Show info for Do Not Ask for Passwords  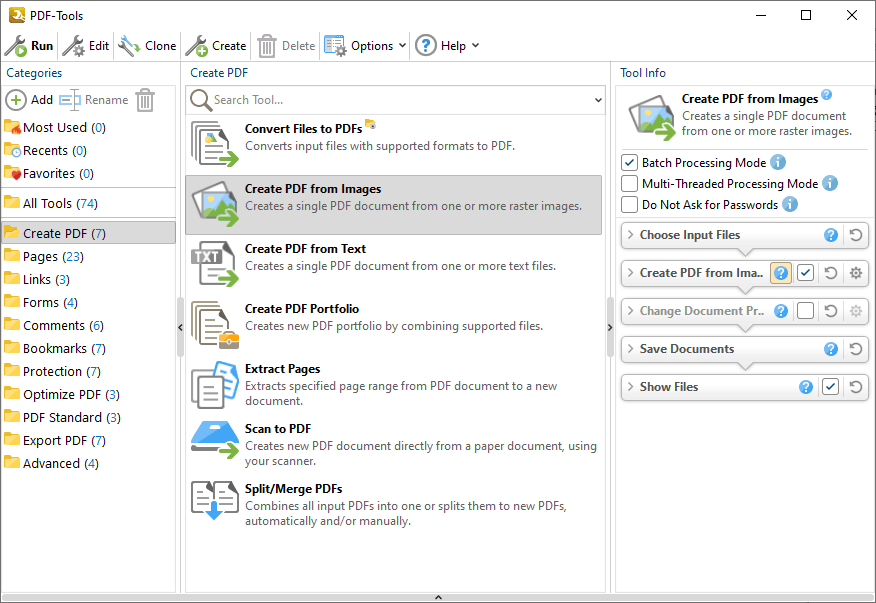tap(790, 204)
